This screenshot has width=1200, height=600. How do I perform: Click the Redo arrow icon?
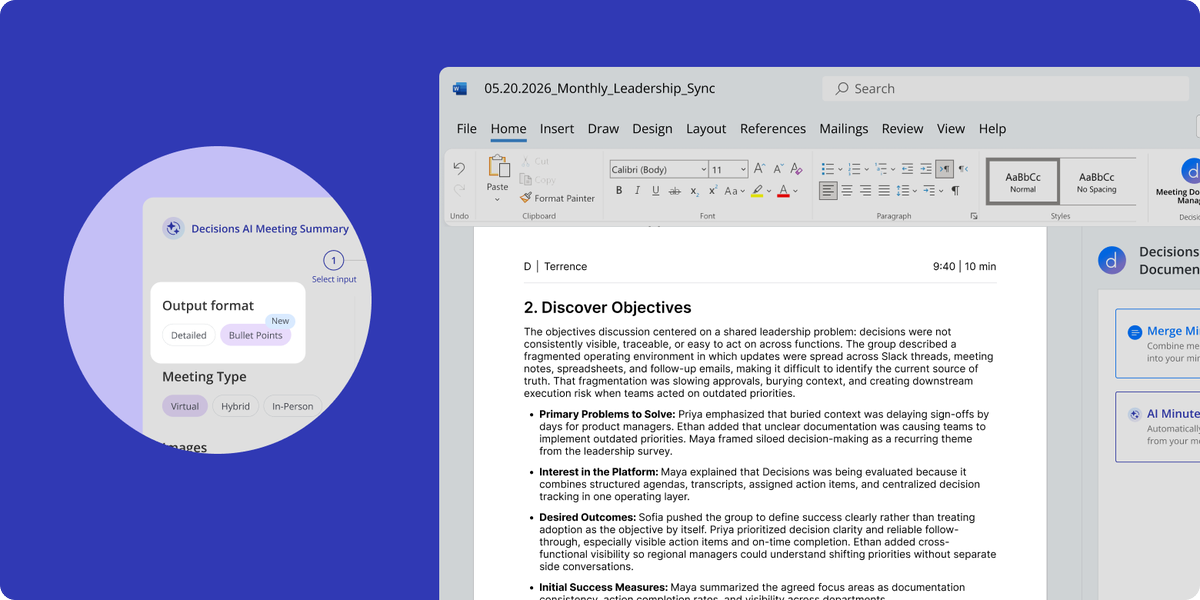click(x=459, y=189)
